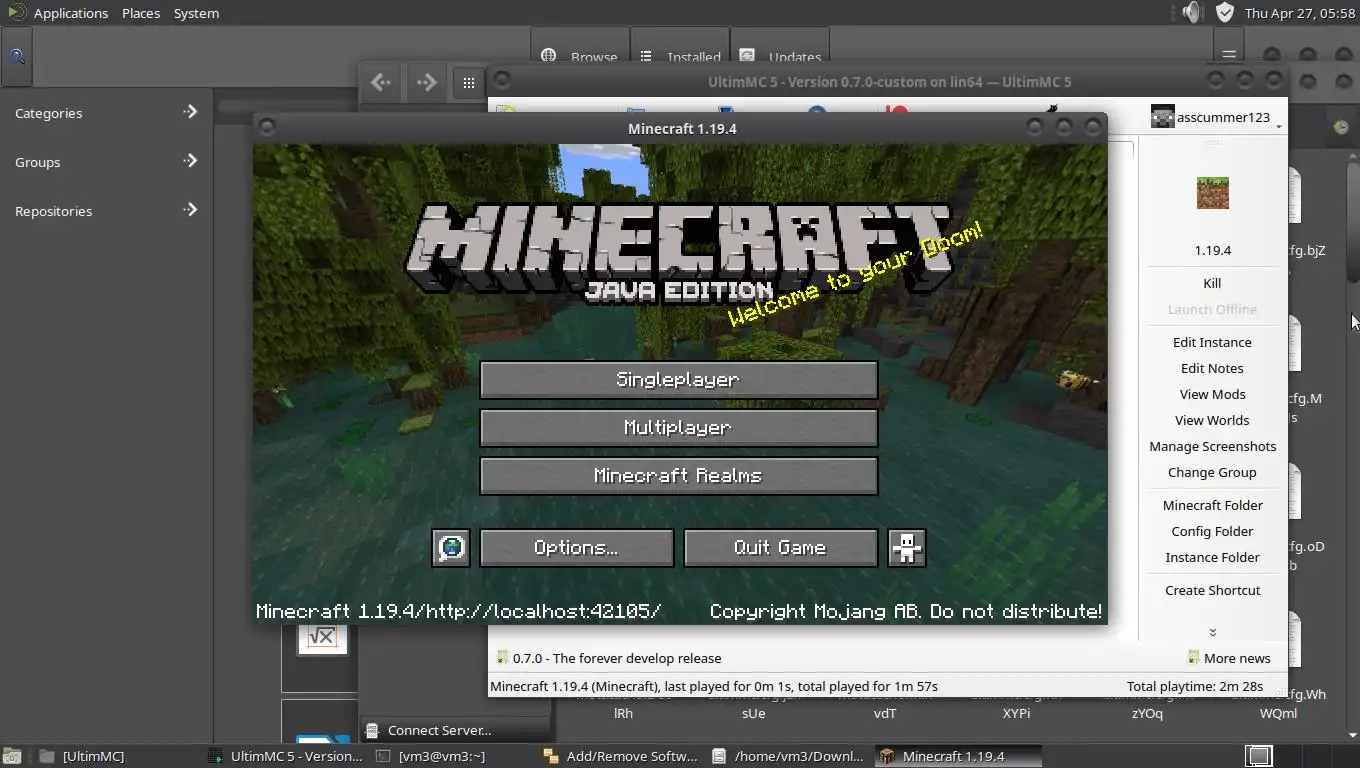Screen dimensions: 1360x768
Task: Expand Groups in Add/Remove Software
Action: (105, 162)
